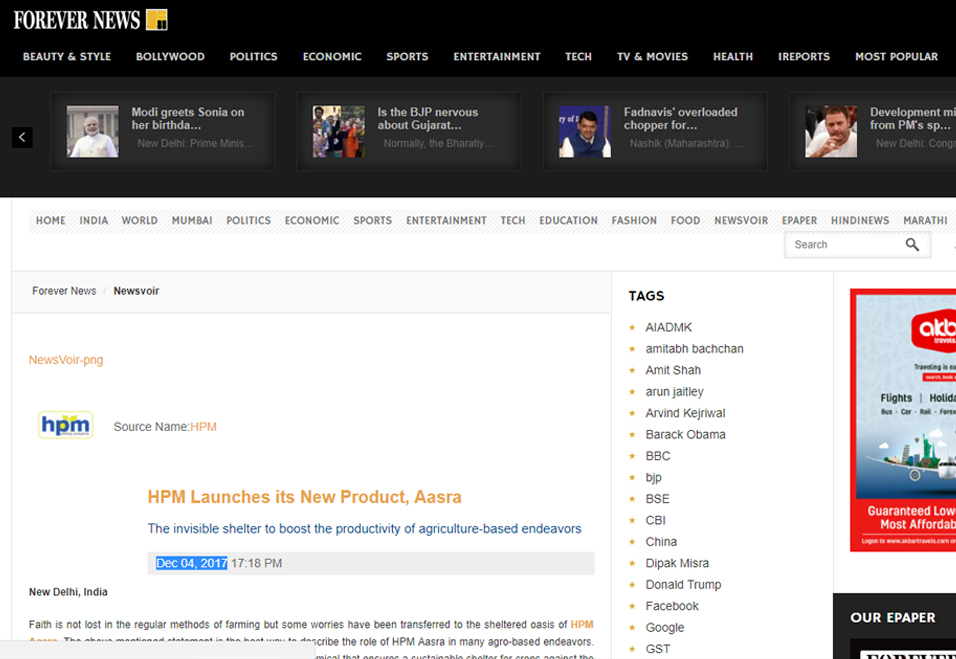The height and width of the screenshot is (659, 956).
Task: Open iReports section
Action: pos(804,57)
